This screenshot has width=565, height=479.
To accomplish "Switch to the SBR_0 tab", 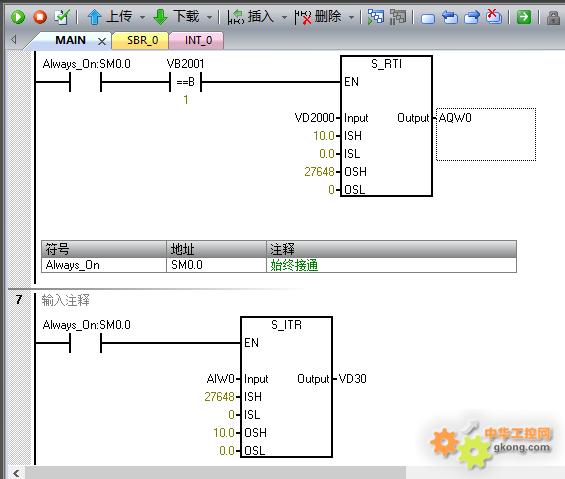I will tap(142, 40).
